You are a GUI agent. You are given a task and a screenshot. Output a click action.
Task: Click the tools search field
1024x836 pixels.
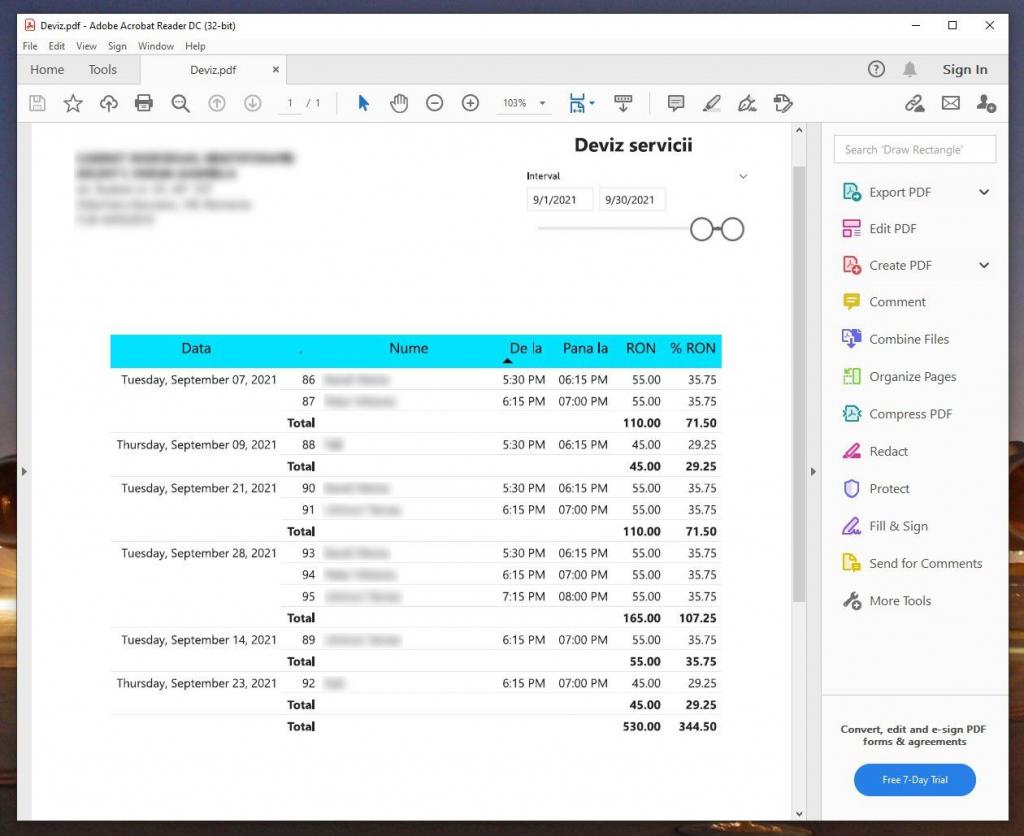(914, 149)
